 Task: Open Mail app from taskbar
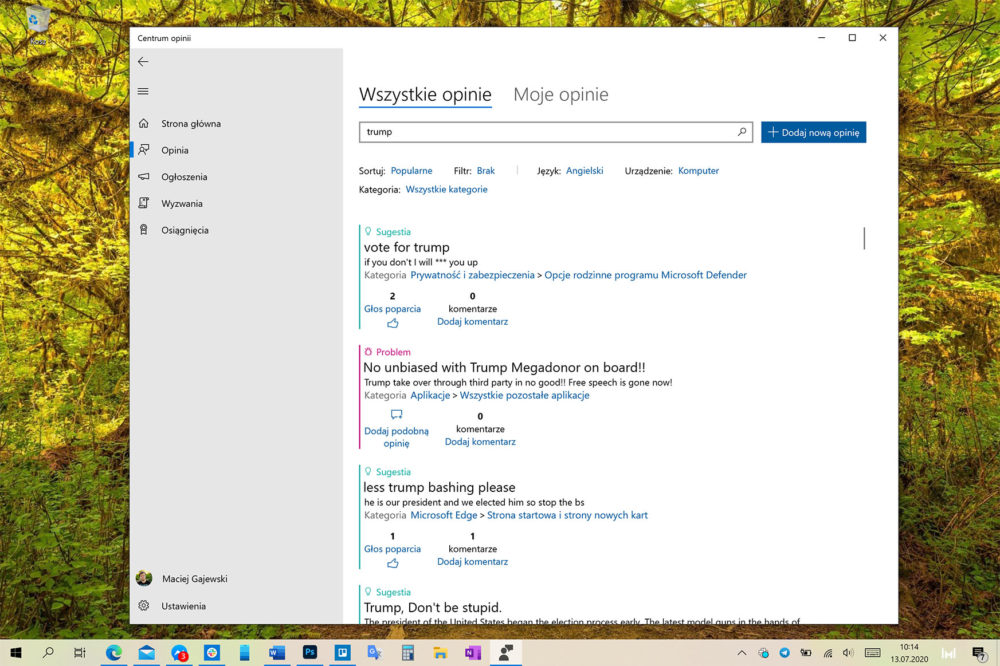coord(146,653)
